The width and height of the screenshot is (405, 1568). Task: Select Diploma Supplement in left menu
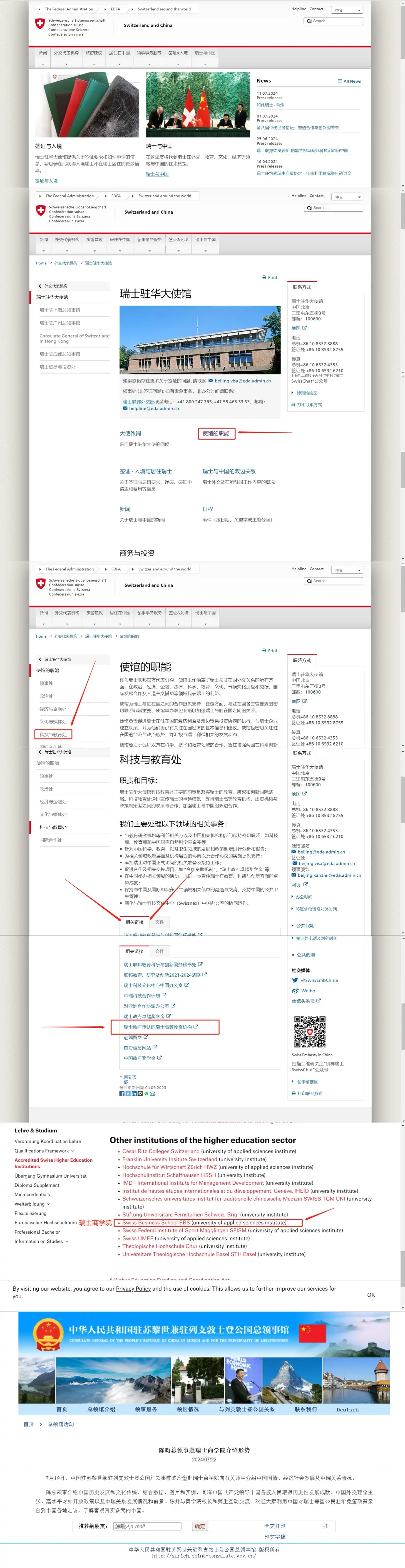pyautogui.click(x=37, y=1185)
